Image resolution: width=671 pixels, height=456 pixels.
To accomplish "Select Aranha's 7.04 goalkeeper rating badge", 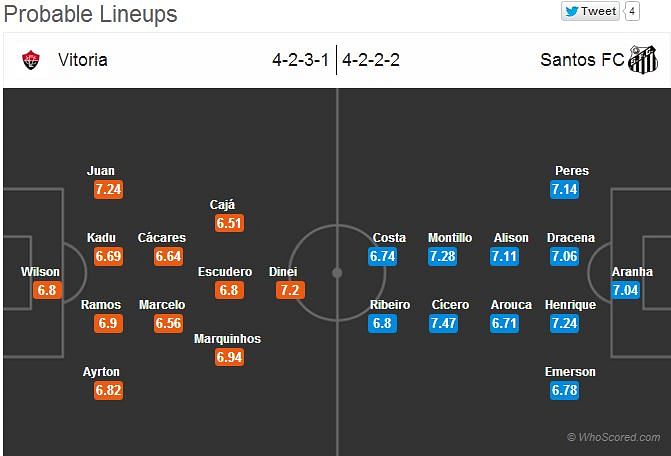I will click(x=625, y=290).
